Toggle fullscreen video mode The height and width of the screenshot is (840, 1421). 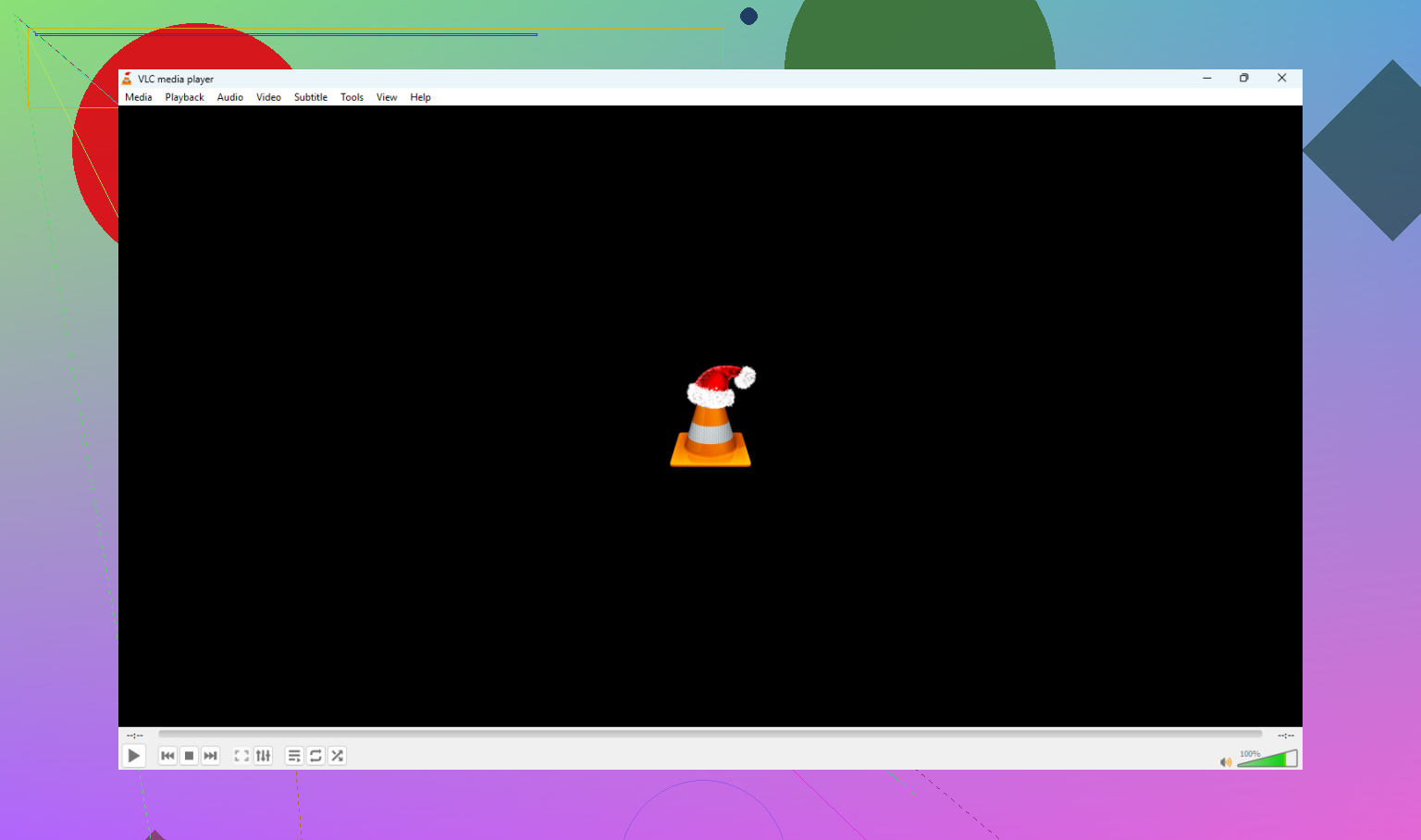pyautogui.click(x=241, y=756)
